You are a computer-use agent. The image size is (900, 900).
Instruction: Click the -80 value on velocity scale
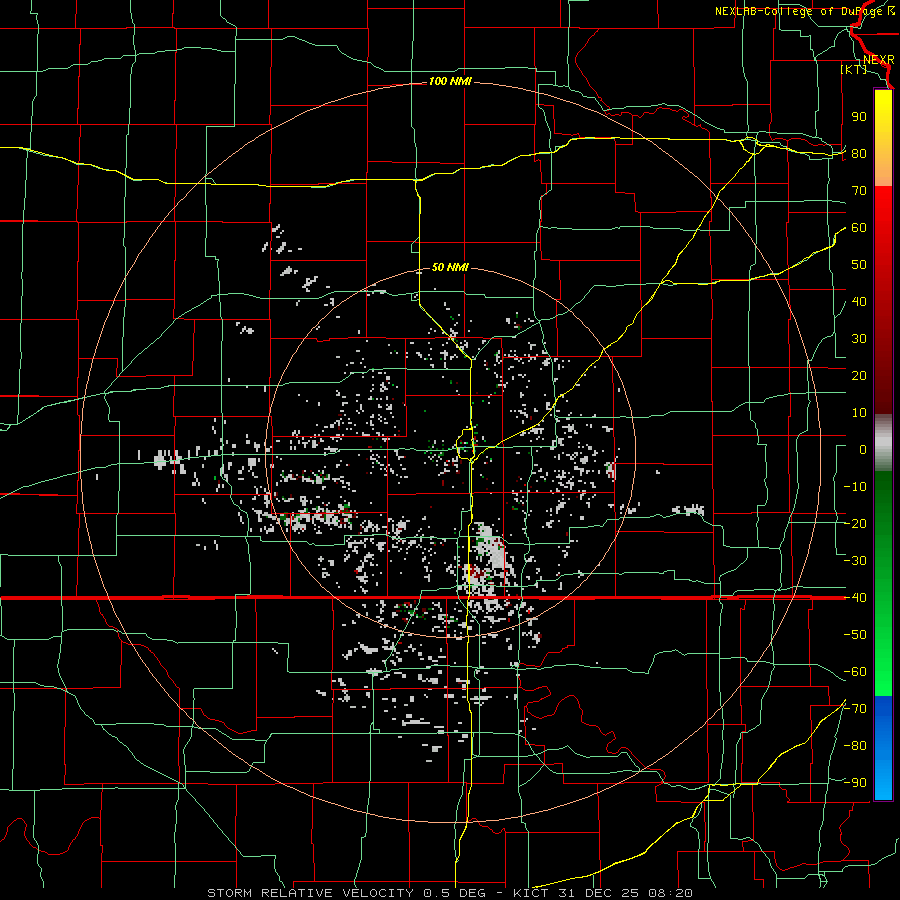[855, 746]
